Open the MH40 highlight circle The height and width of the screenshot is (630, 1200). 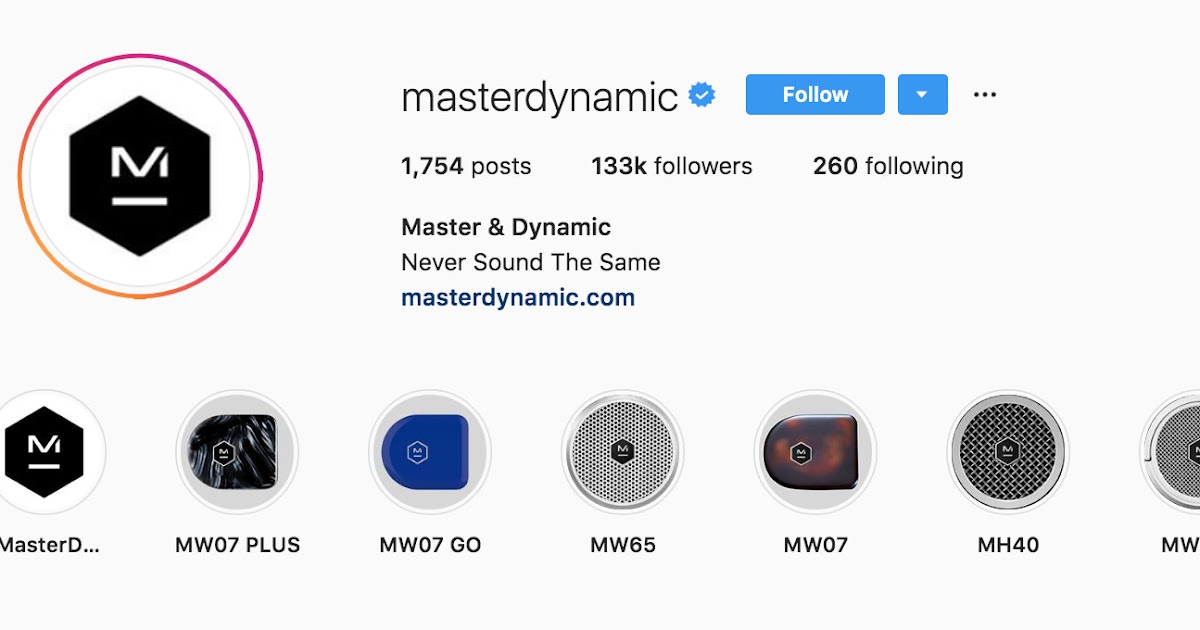point(1008,451)
